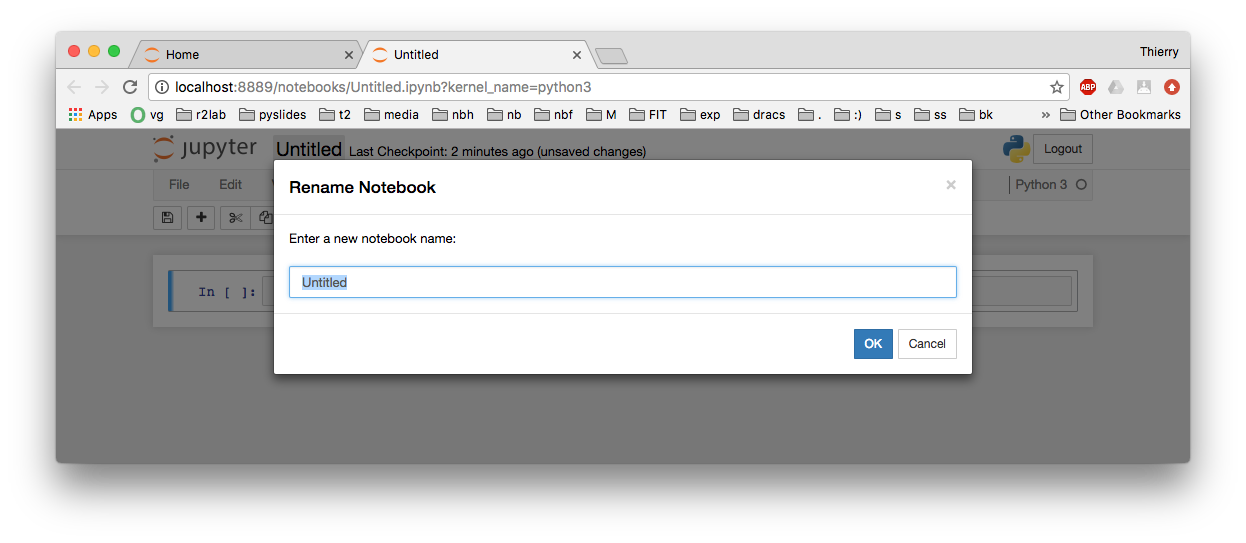
Task: Confirm the rename with OK
Action: click(x=873, y=344)
